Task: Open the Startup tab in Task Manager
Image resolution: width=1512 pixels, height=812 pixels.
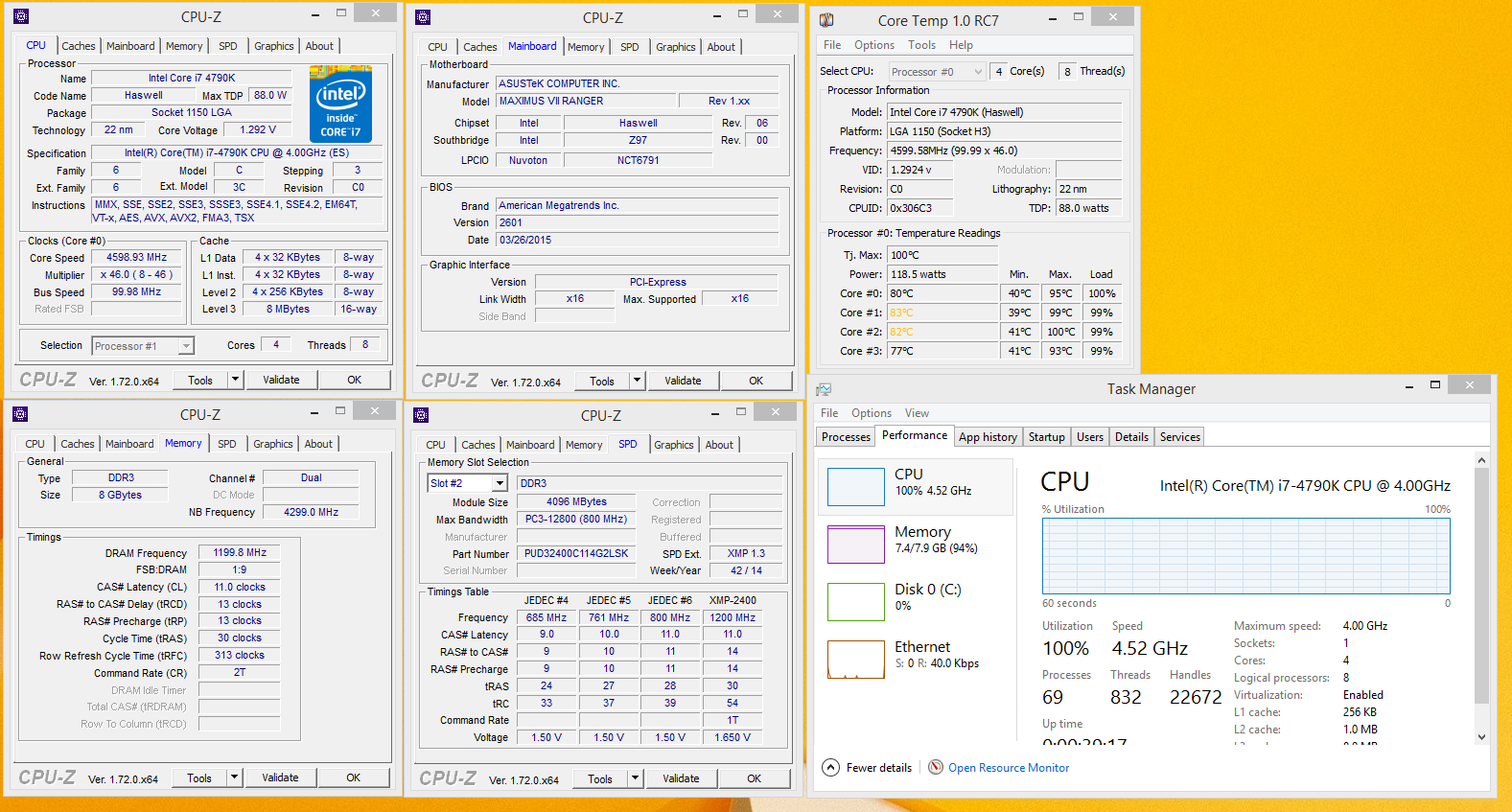Action: tap(1047, 437)
